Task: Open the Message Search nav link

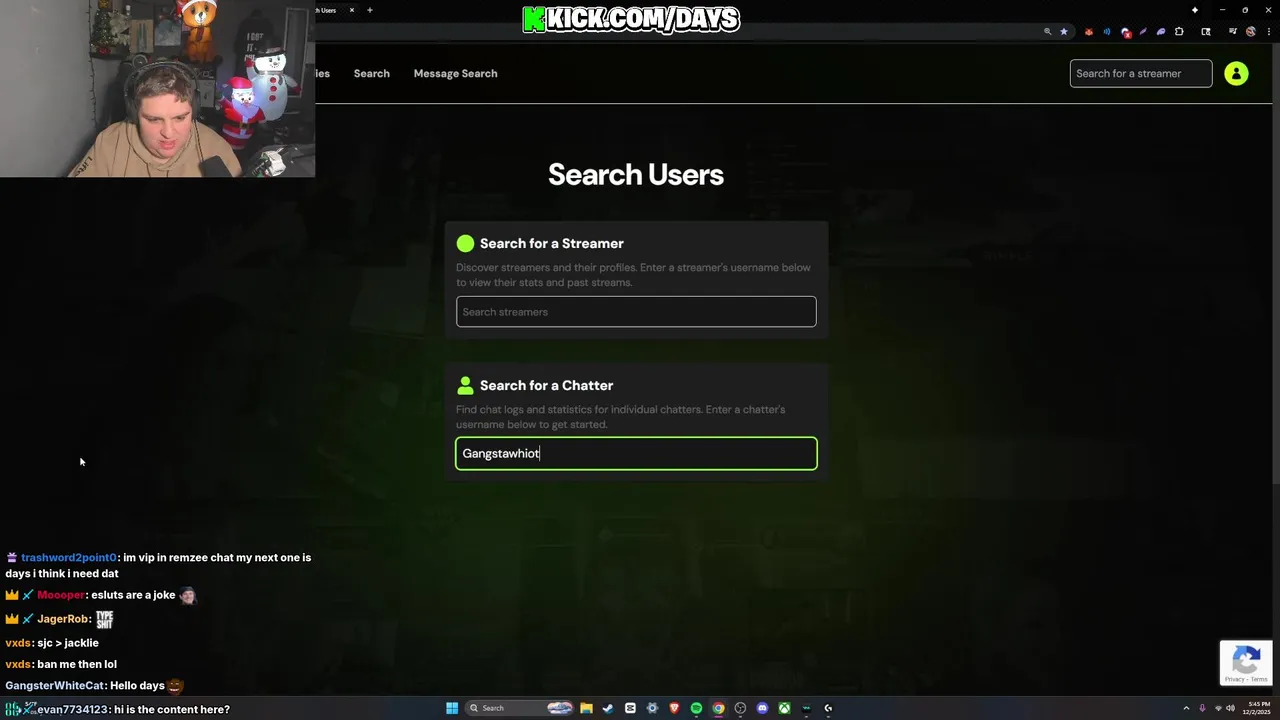Action: coord(455,73)
